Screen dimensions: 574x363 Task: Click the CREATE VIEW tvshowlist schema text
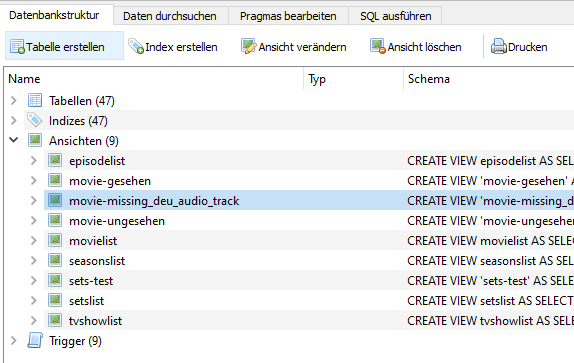coord(491,321)
